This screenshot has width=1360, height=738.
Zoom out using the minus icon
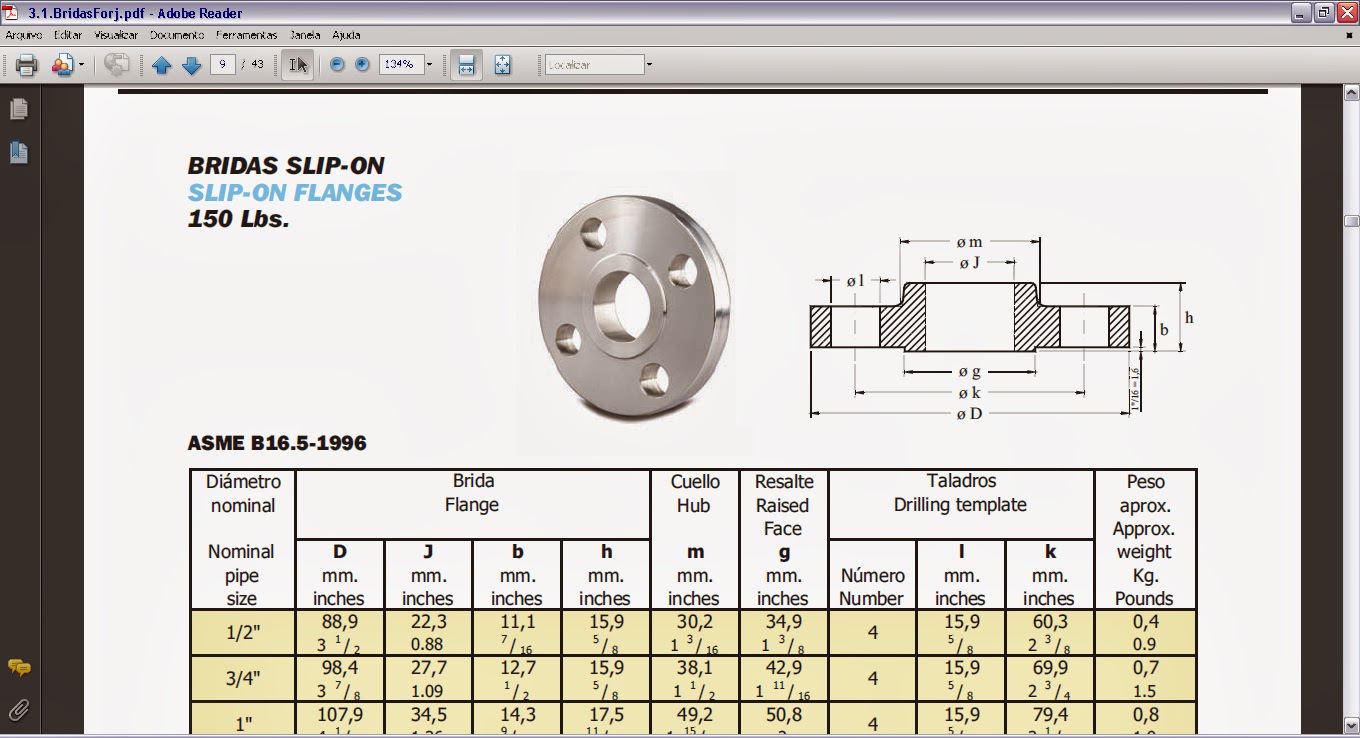pos(337,64)
